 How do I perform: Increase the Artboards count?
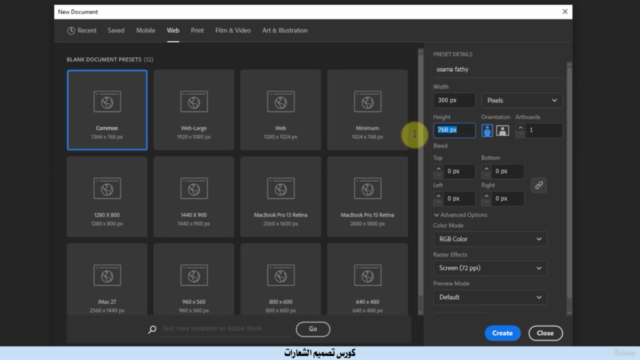[520, 128]
